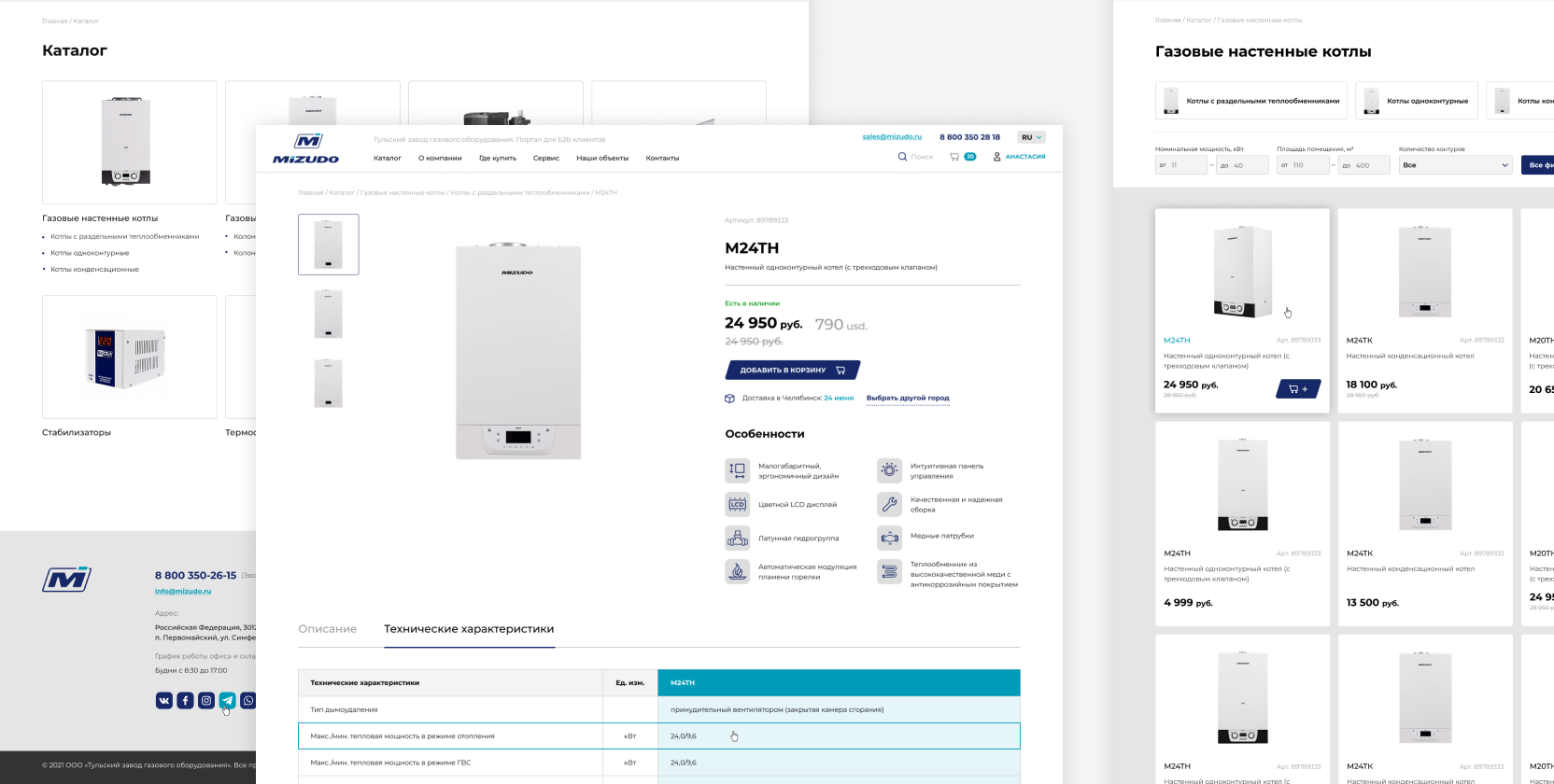
Task: Open the Наши объекты menu item
Action: click(602, 158)
